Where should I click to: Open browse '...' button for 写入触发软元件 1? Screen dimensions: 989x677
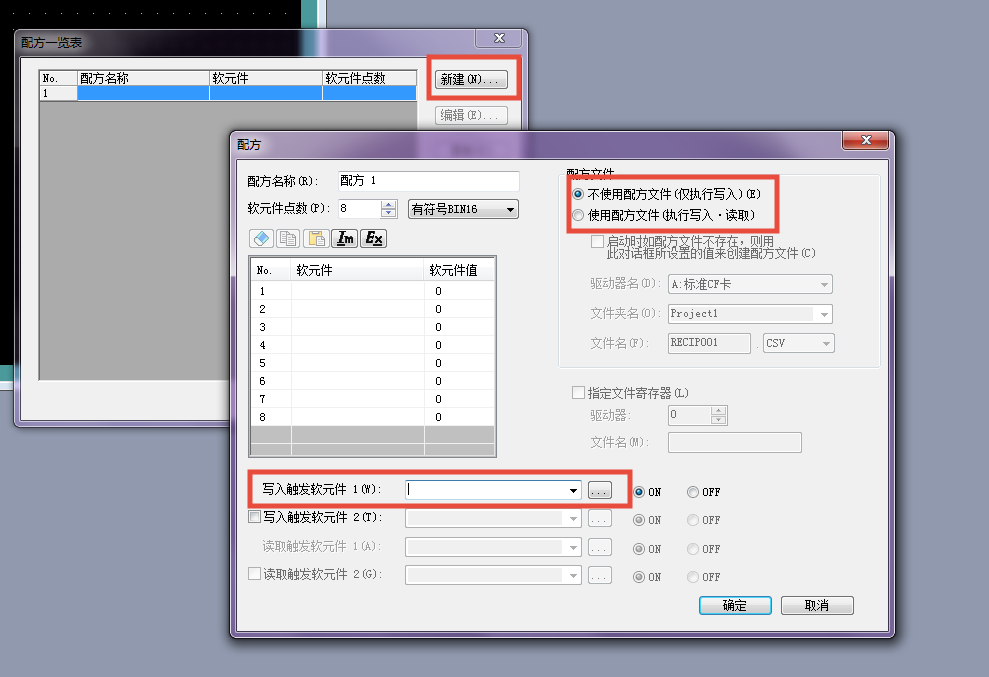pos(599,491)
